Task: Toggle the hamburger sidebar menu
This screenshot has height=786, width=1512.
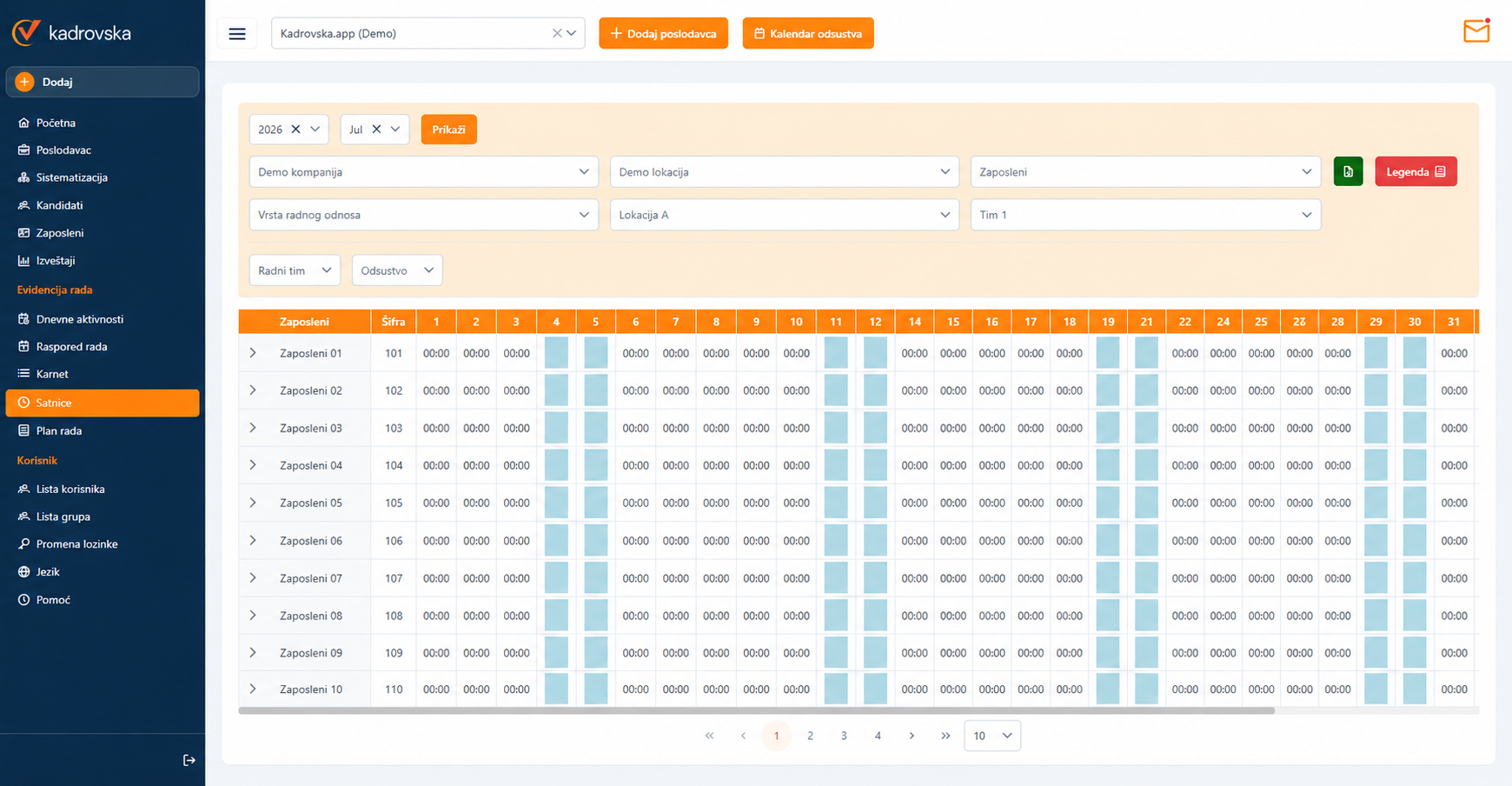Action: pos(237,34)
